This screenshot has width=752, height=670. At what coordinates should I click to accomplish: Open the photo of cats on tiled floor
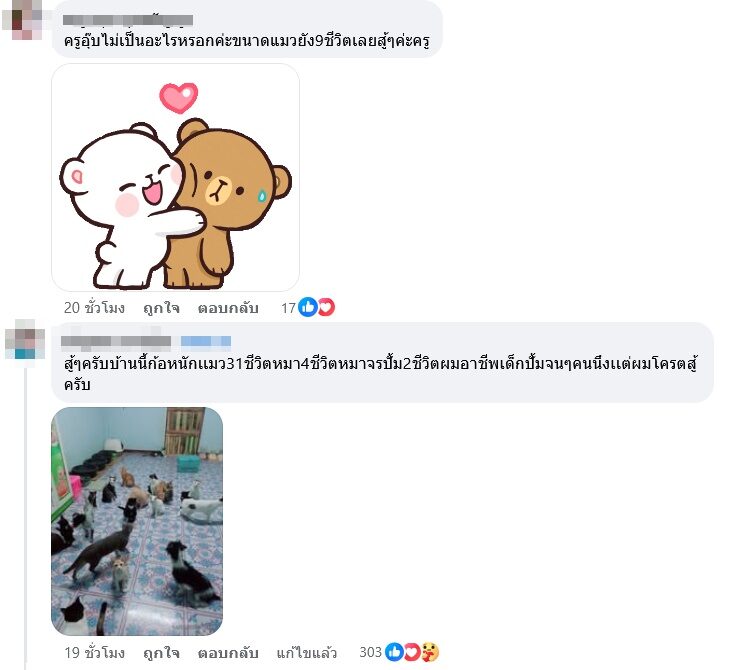(x=137, y=521)
